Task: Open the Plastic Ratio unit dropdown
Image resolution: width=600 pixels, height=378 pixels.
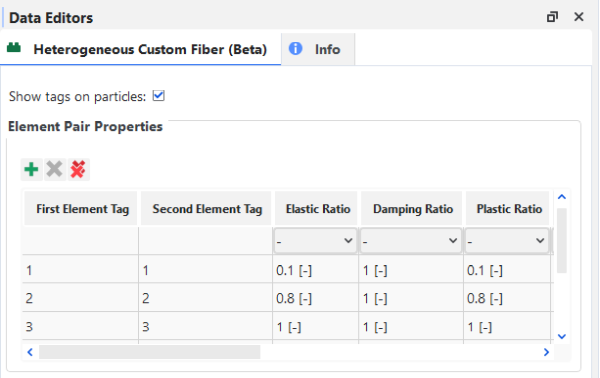Action: coord(507,241)
